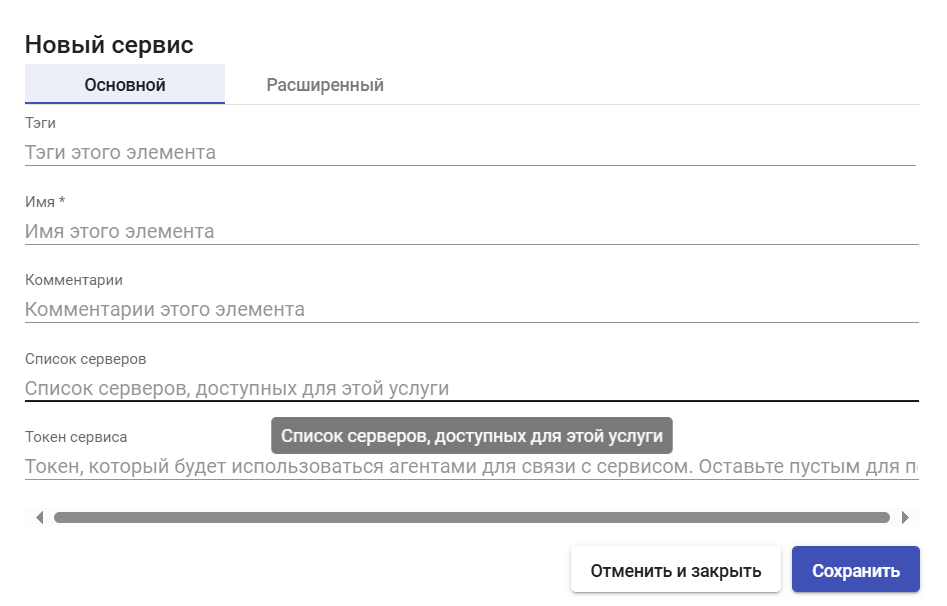
Task: Focus the Тэги этого элемента field
Action: coord(470,152)
